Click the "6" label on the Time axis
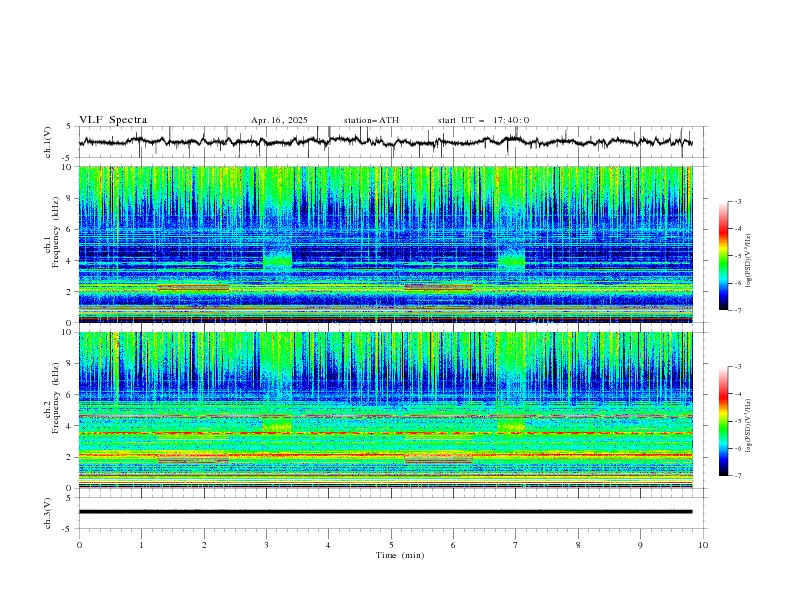792x612 pixels. tap(453, 545)
